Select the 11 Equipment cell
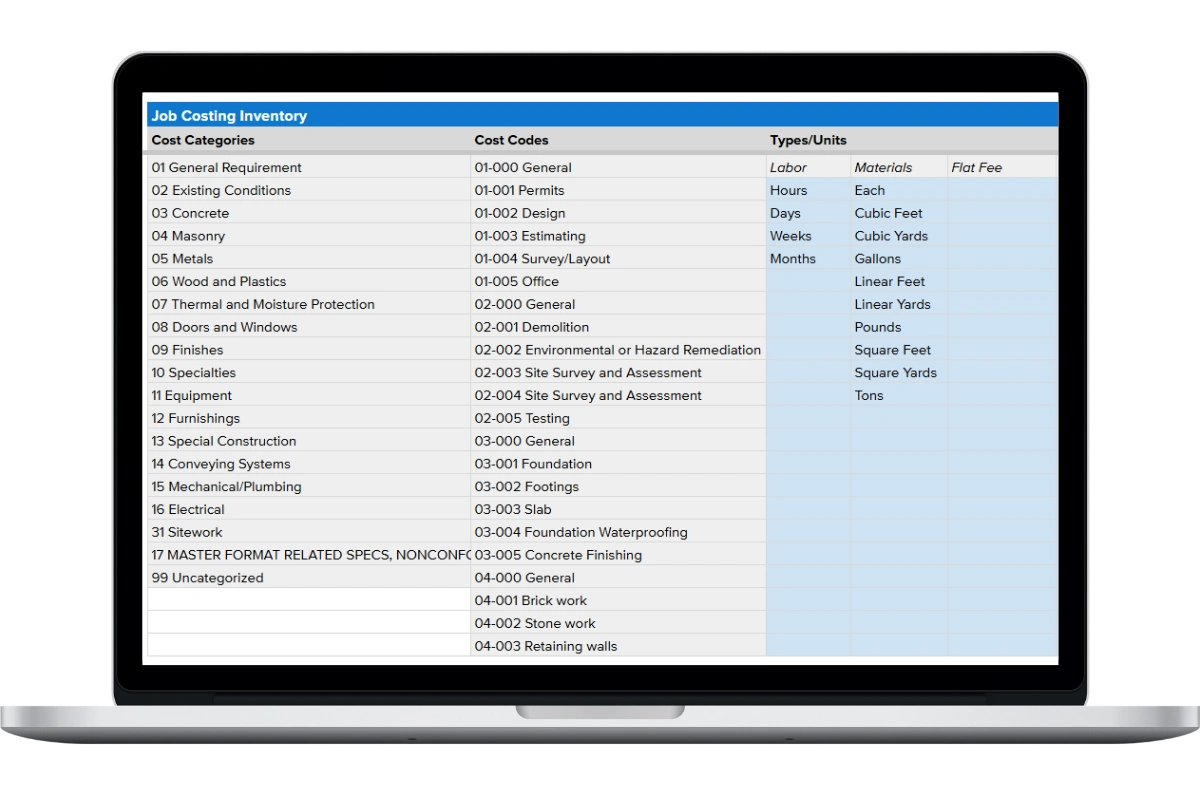Viewport: 1200px width, 794px height. 308,395
